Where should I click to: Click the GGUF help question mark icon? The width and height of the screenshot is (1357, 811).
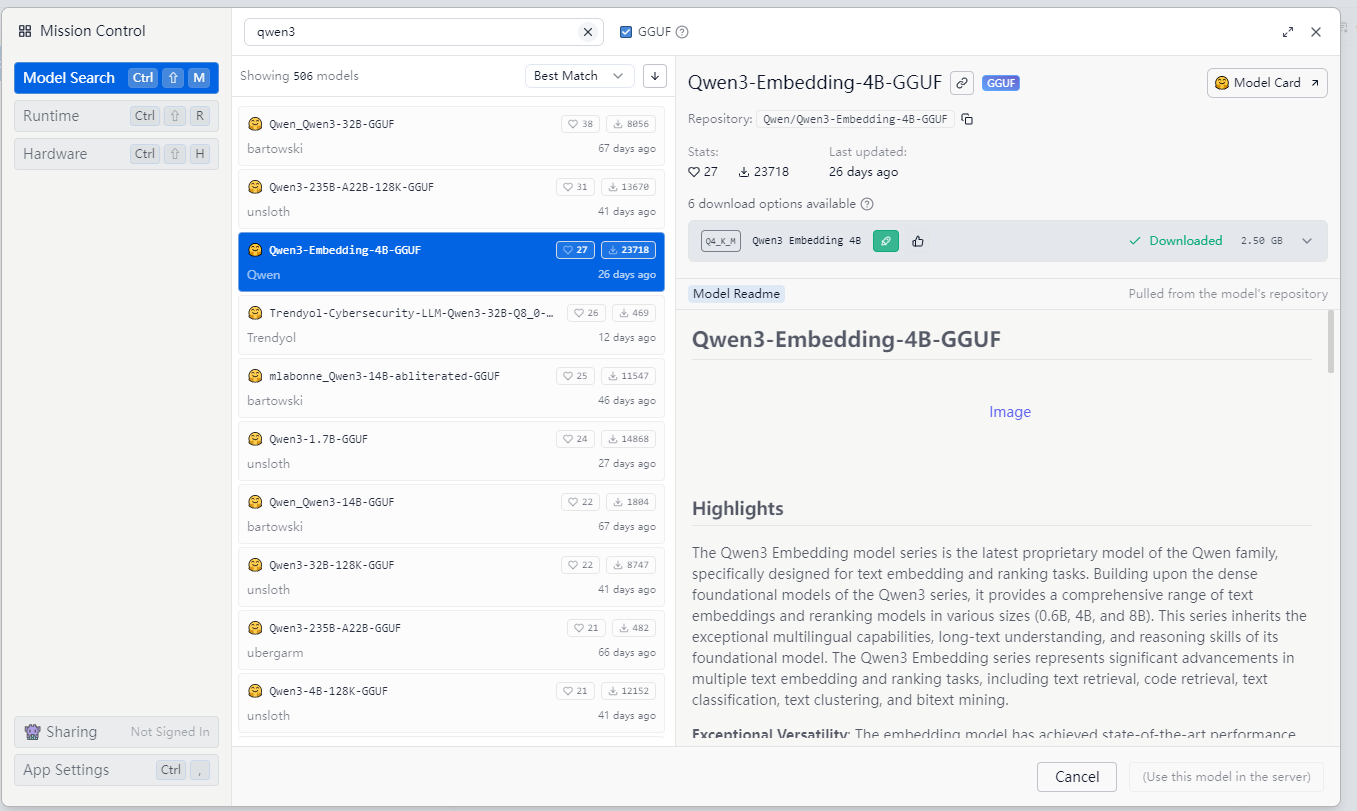click(682, 32)
